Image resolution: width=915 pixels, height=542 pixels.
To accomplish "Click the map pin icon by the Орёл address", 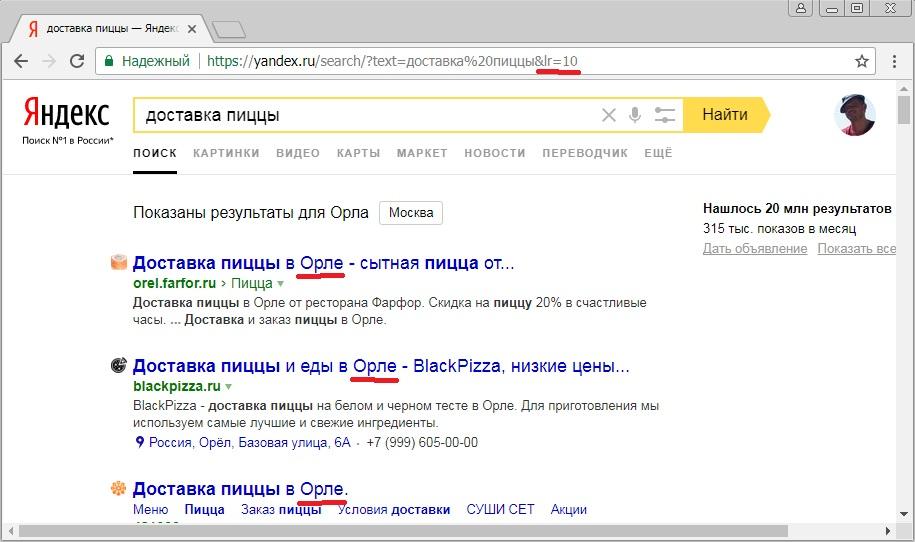I will [139, 442].
